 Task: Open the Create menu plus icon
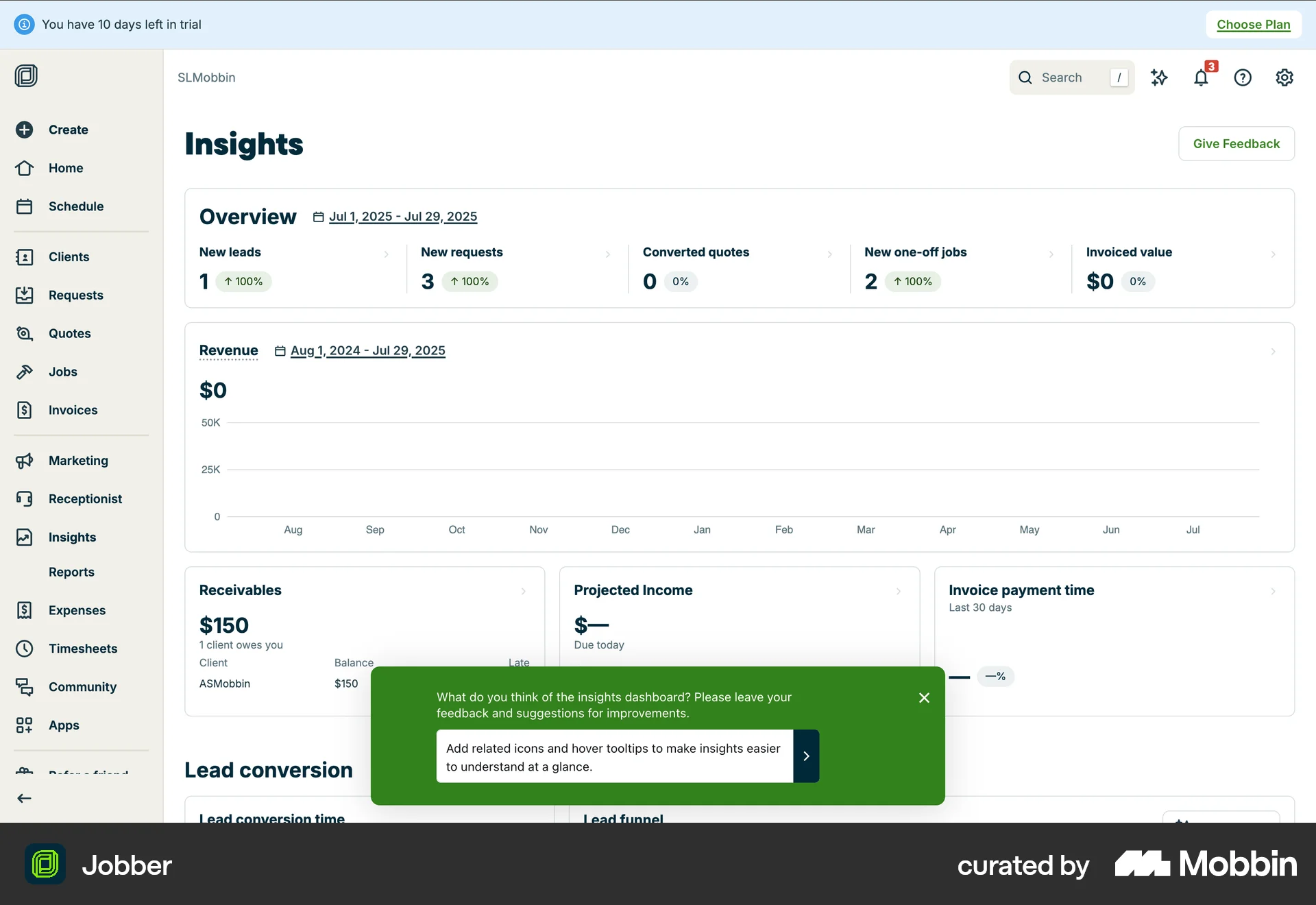[25, 130]
